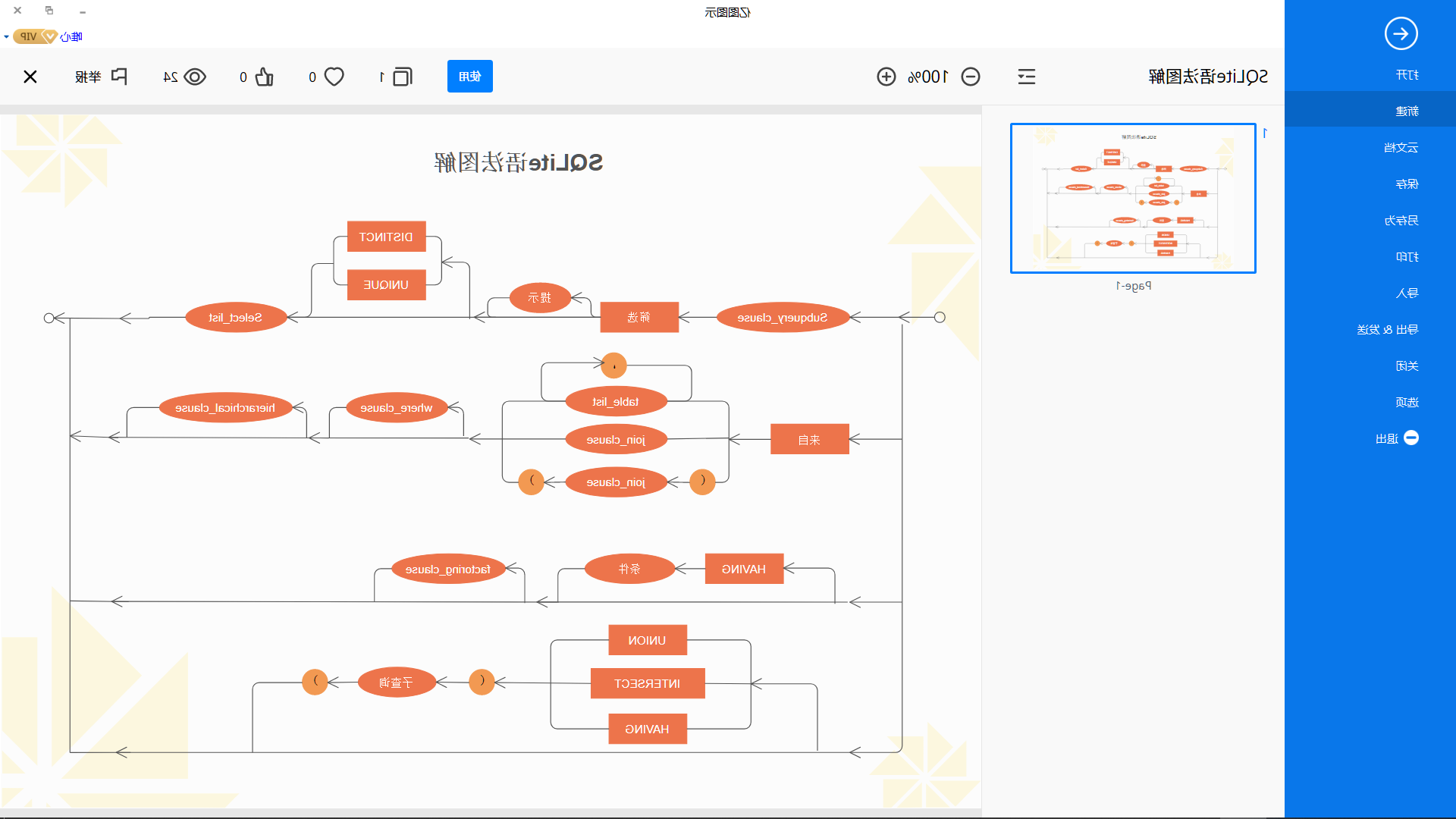Click the 打印 (Print) menu item
This screenshot has width=1456, height=819.
(x=1407, y=256)
